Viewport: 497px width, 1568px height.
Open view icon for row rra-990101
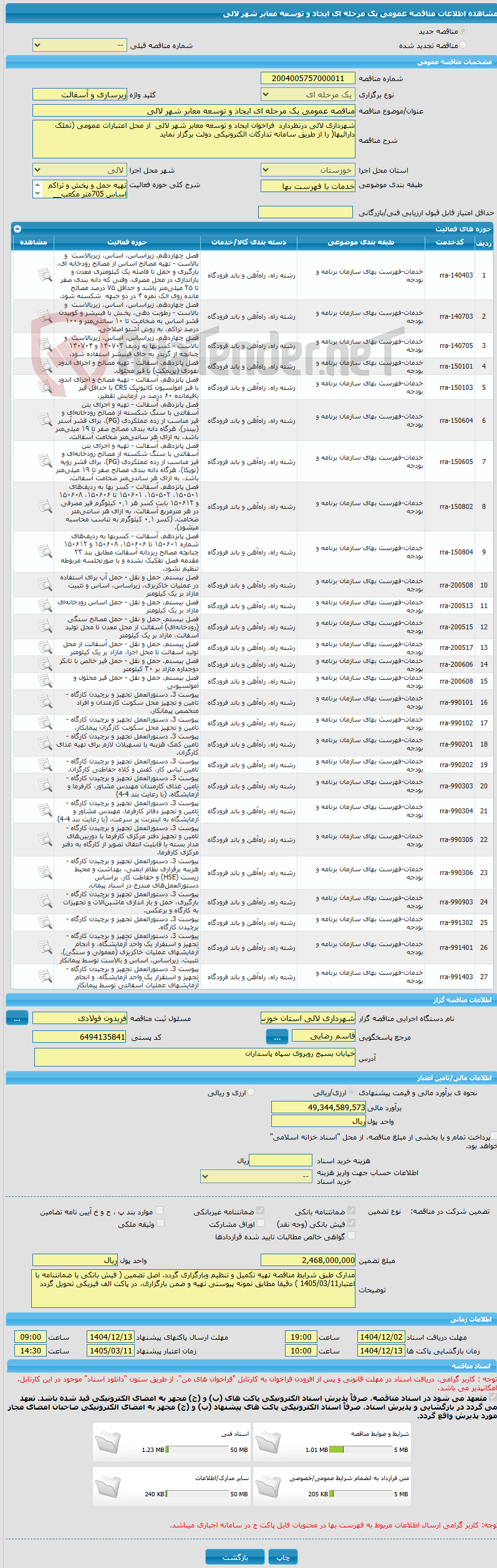[x=45, y=702]
